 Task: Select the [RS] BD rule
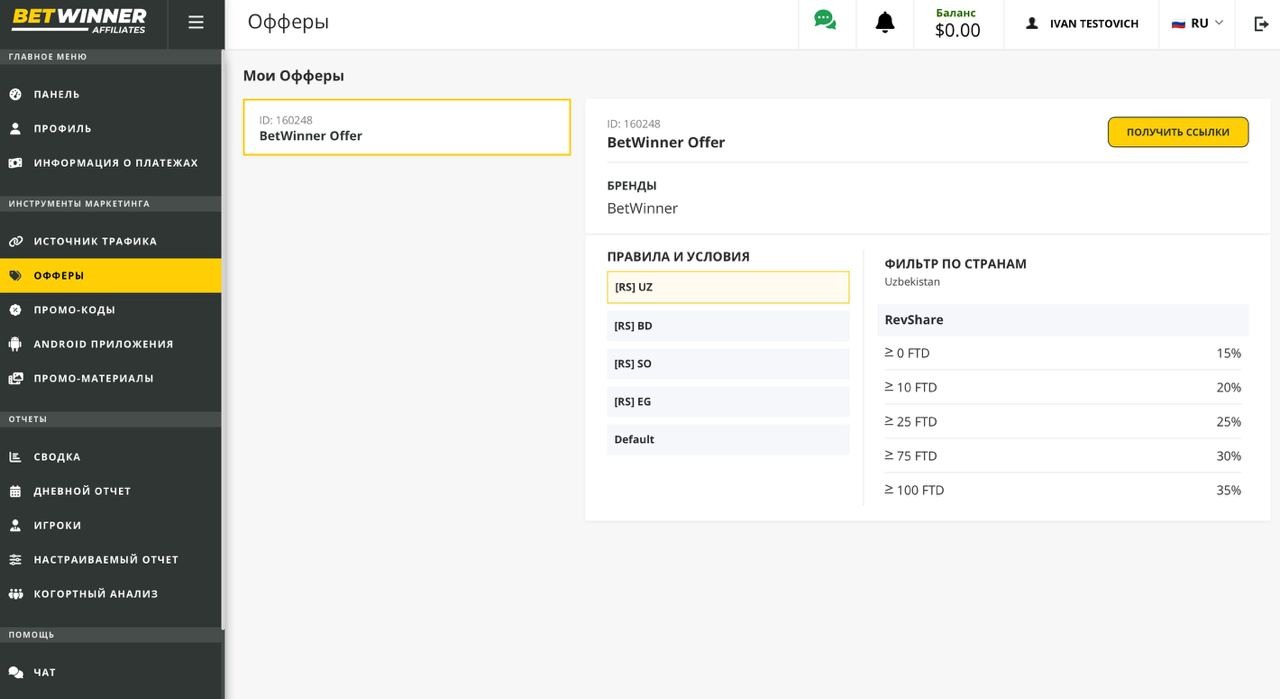tap(727, 326)
